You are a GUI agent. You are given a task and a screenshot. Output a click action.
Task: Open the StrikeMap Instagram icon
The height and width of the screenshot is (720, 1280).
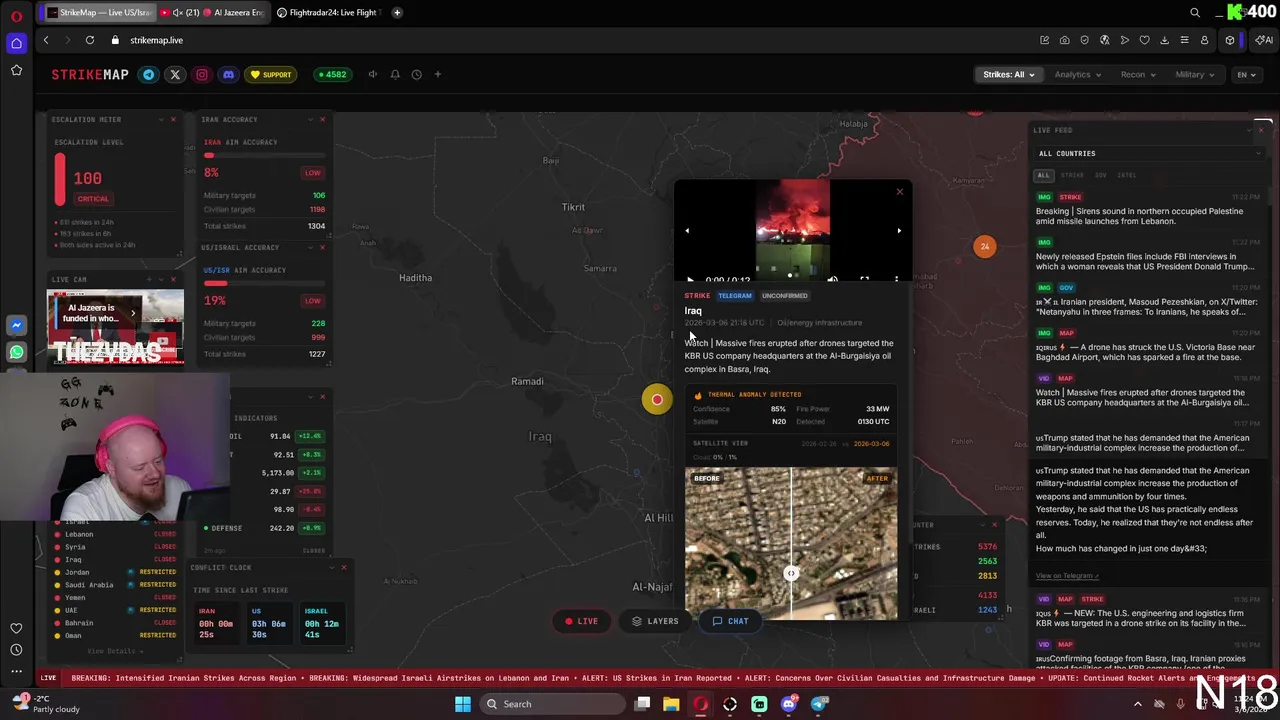(x=202, y=74)
